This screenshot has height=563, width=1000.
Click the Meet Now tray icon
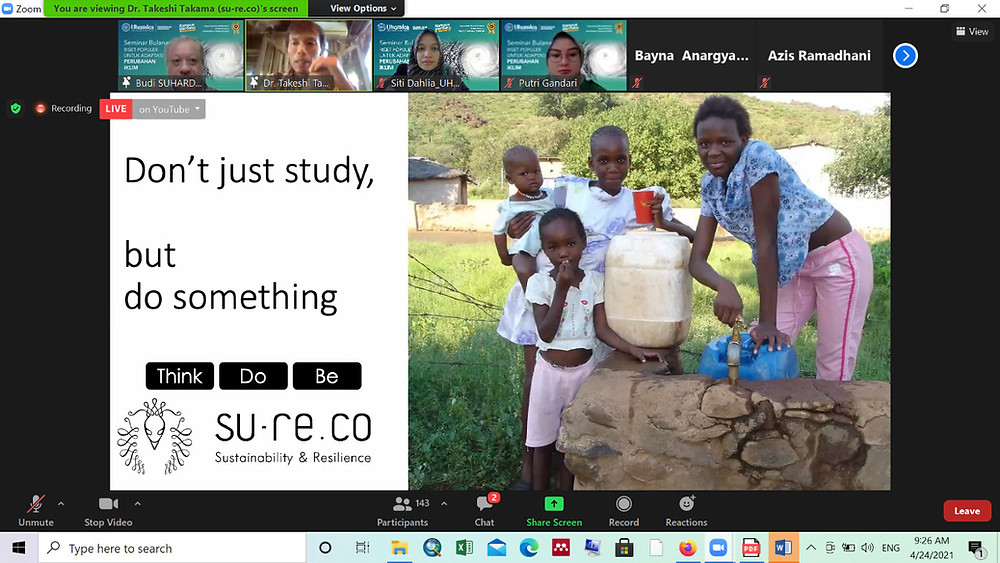click(x=830, y=548)
